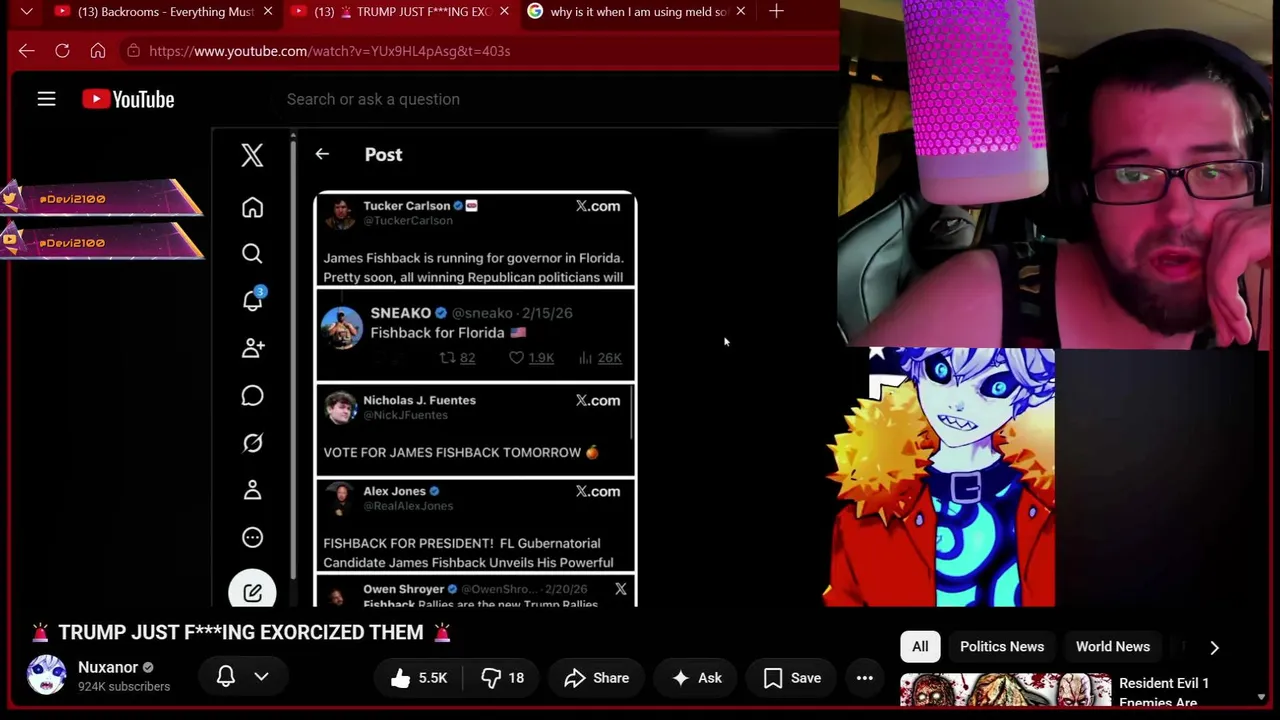
Task: Open a new browser tab
Action: 776,11
